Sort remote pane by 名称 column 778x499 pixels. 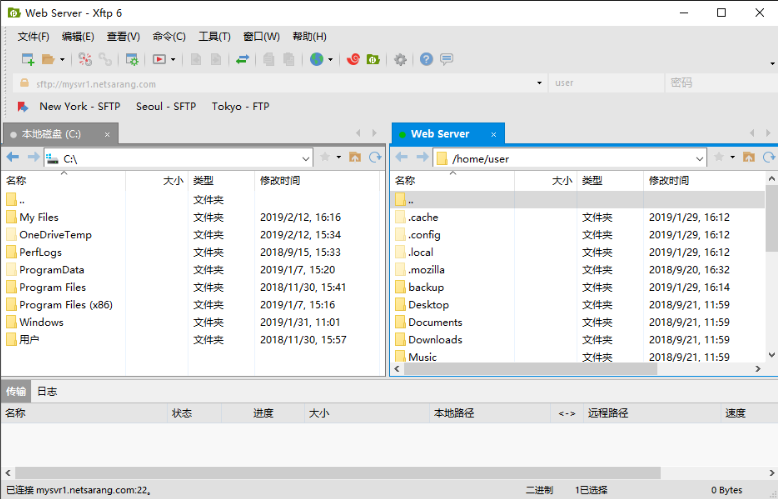pos(452,181)
